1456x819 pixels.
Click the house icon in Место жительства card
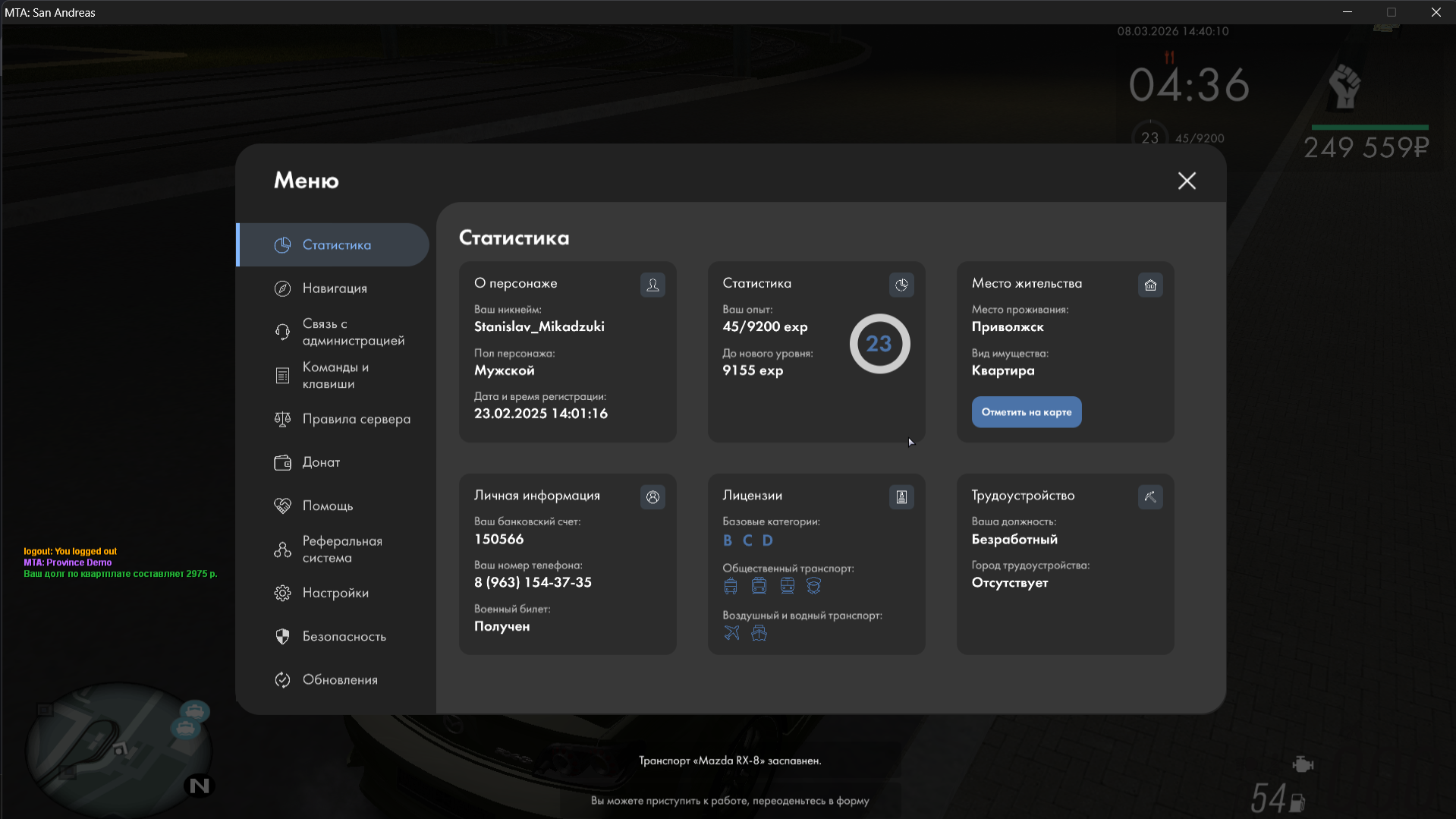(1150, 285)
